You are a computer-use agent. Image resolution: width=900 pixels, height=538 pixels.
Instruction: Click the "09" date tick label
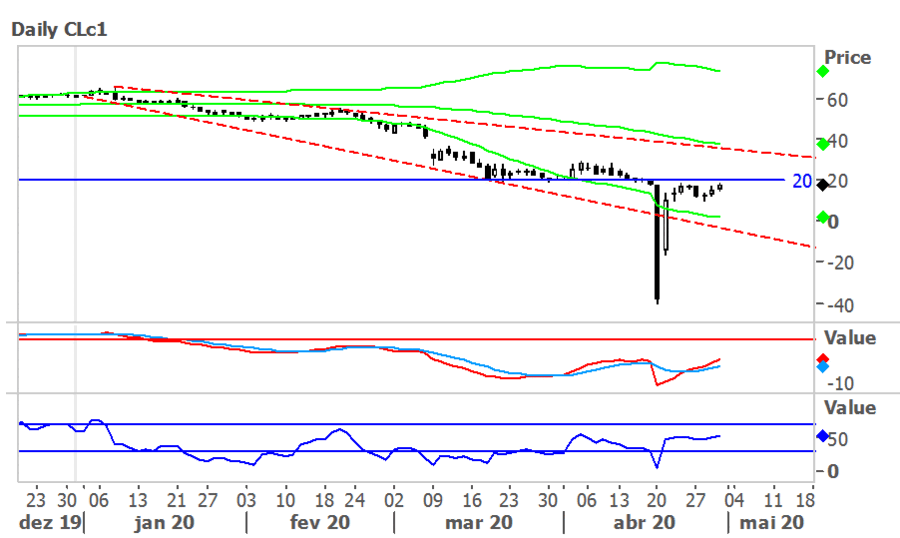coord(433,500)
